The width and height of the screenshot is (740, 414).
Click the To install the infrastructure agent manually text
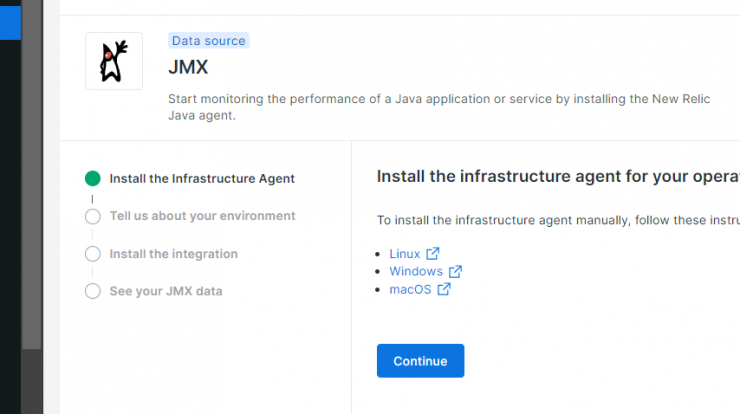point(558,220)
